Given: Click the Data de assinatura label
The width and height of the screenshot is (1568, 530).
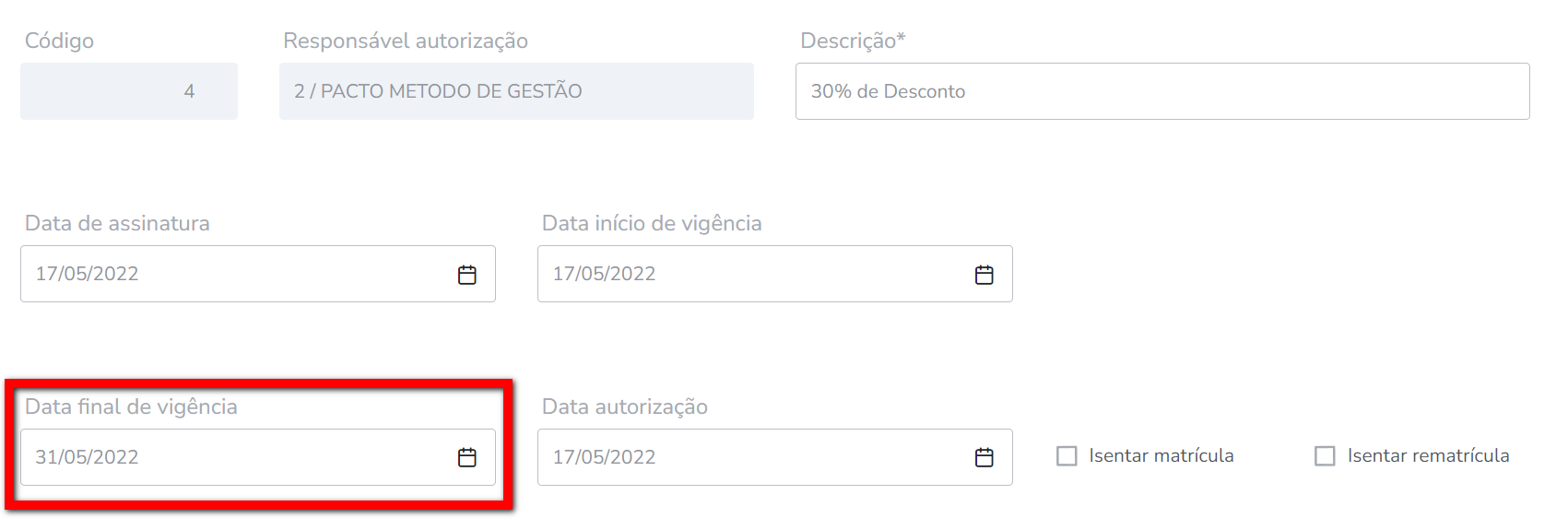Looking at the screenshot, I should coord(117,223).
